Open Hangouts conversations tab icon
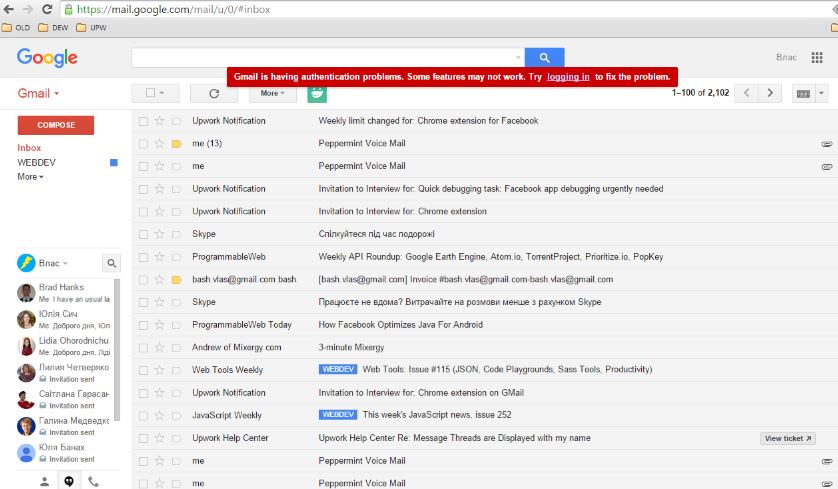 (x=69, y=481)
